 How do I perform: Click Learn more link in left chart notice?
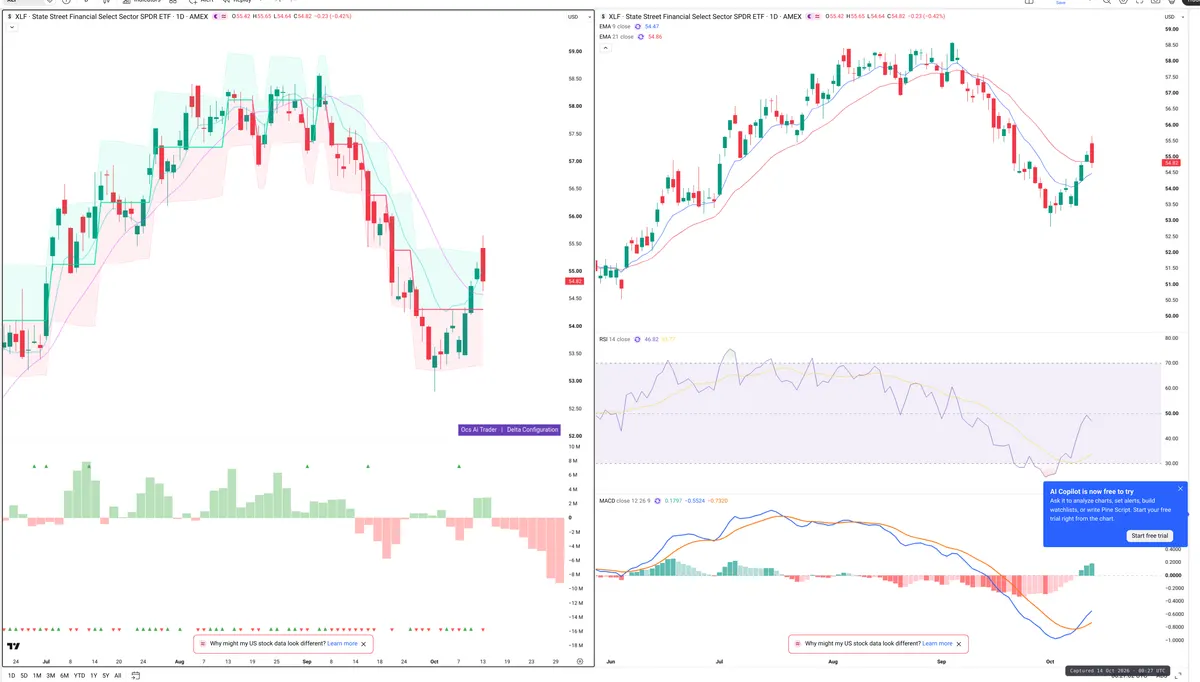tap(342, 643)
